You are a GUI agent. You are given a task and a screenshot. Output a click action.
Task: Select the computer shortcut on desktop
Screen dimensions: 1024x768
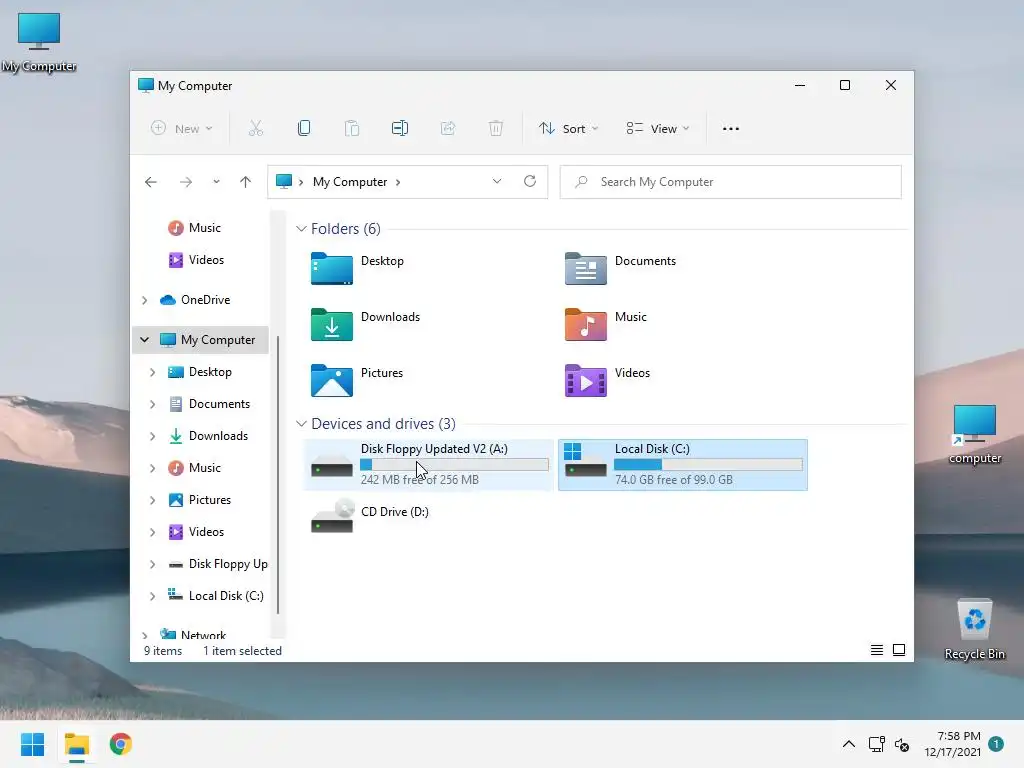click(974, 434)
